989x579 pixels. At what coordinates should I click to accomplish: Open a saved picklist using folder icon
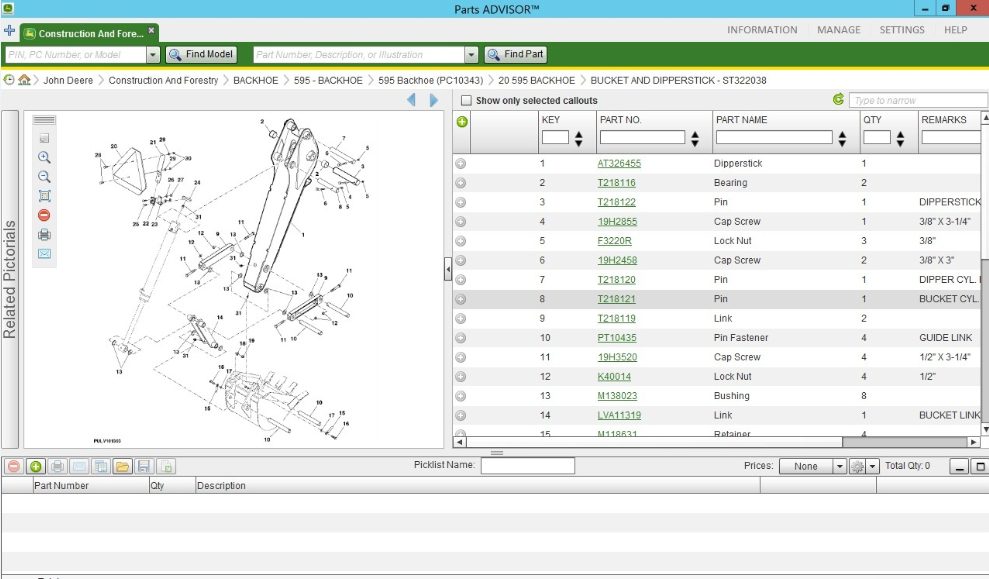(x=121, y=465)
